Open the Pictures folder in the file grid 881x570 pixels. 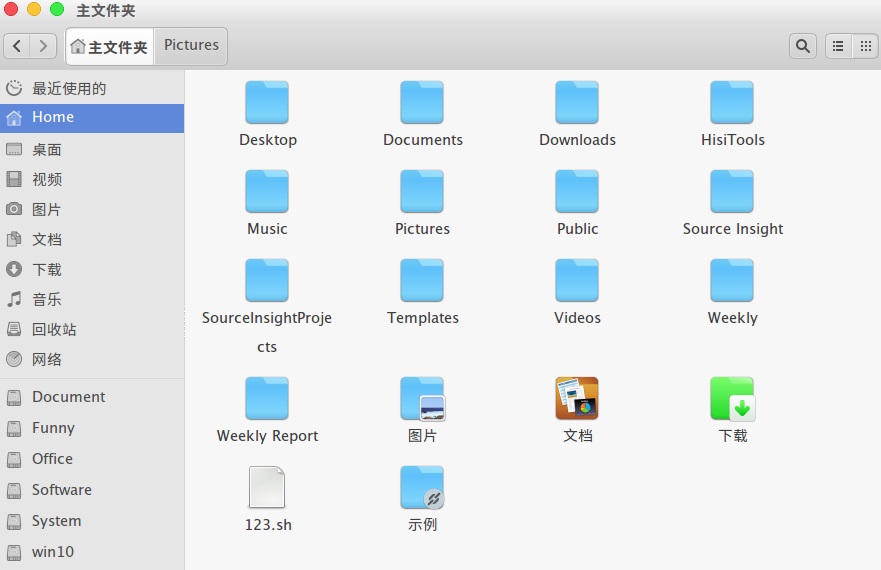(422, 191)
